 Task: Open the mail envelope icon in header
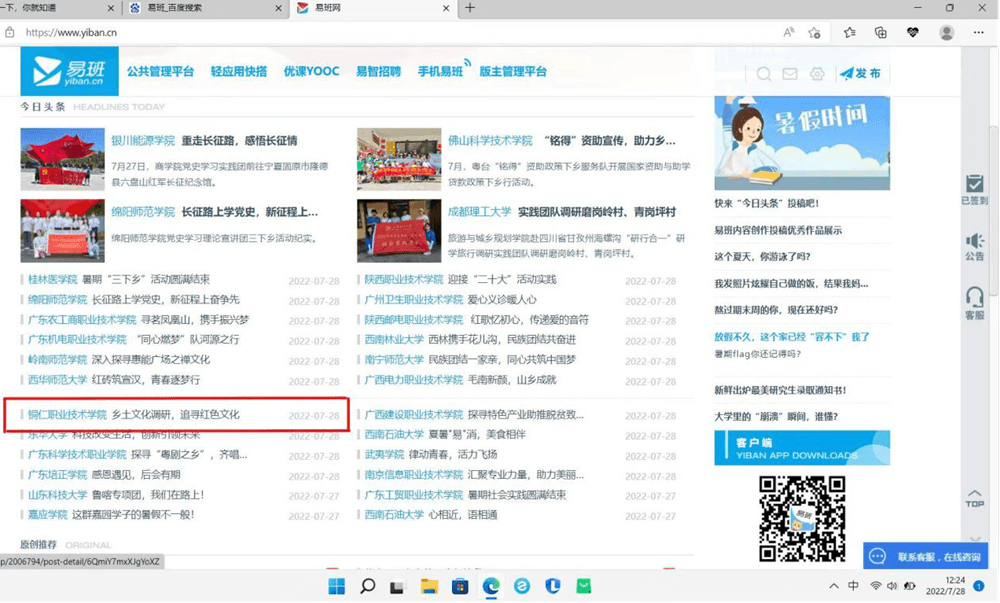790,74
